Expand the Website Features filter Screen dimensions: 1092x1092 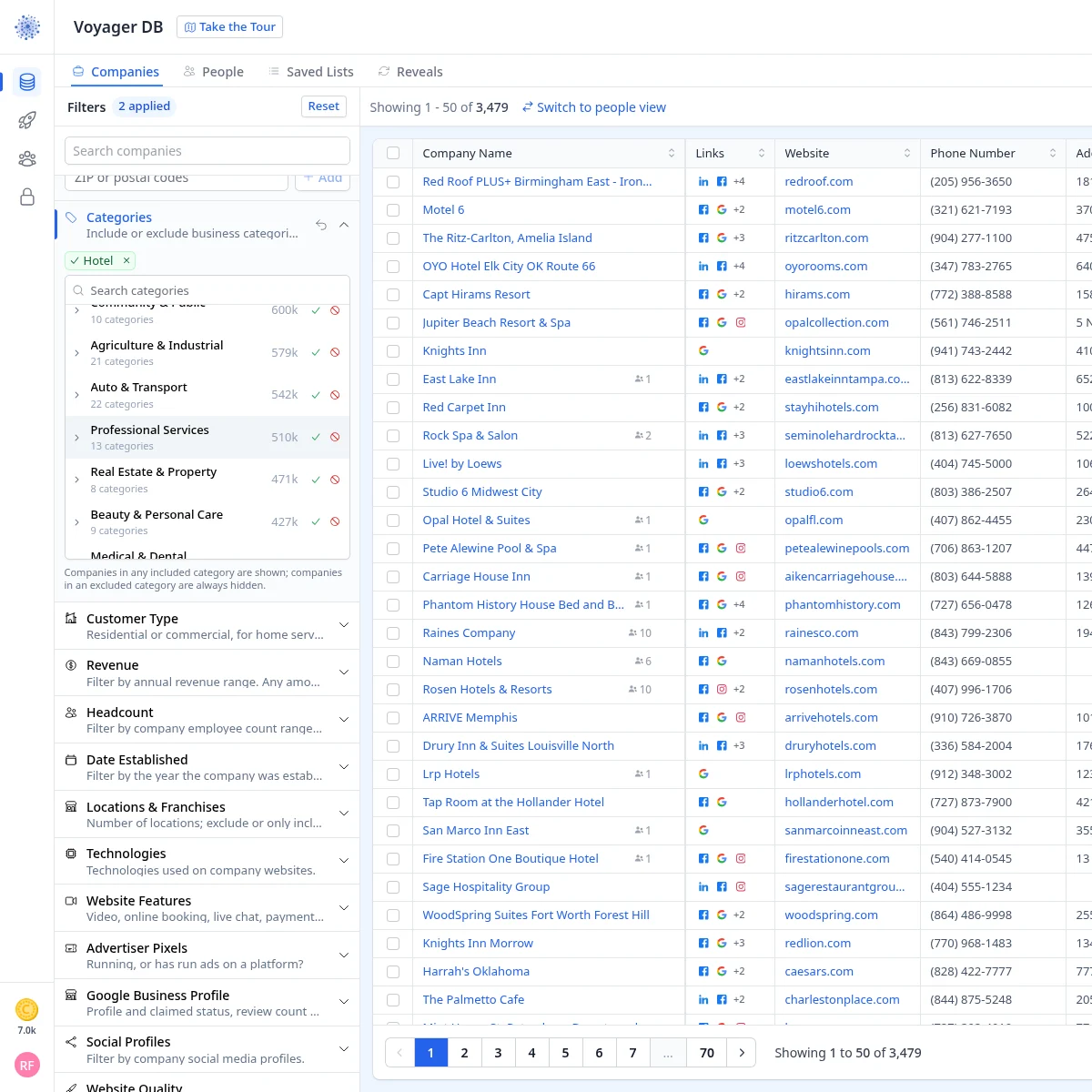[x=344, y=908]
